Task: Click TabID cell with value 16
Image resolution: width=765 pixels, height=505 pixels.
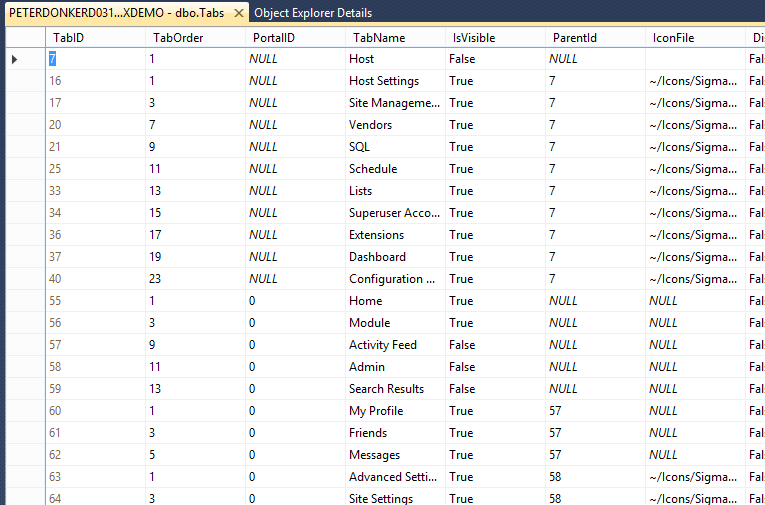Action: point(96,81)
